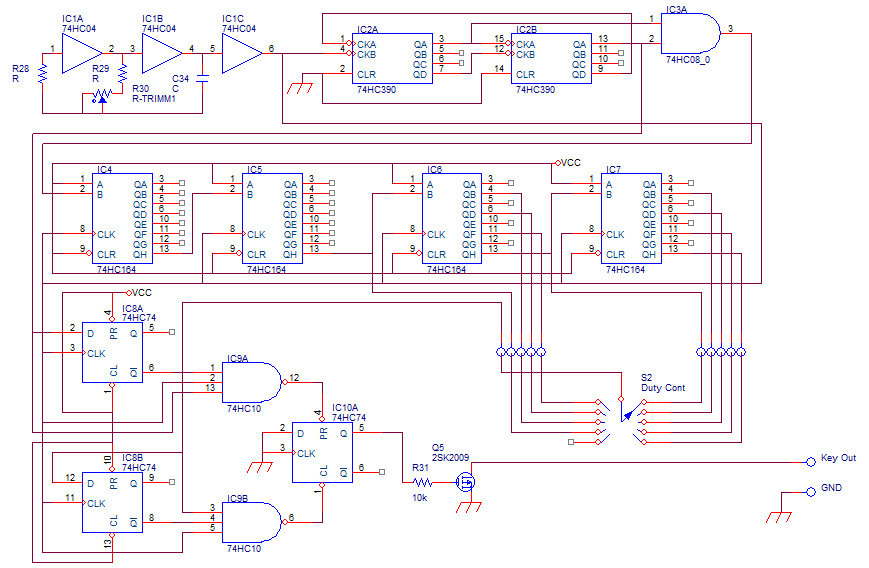Click the 'Key Out' text label
Viewport: 869px width, 568px height.
click(x=838, y=458)
